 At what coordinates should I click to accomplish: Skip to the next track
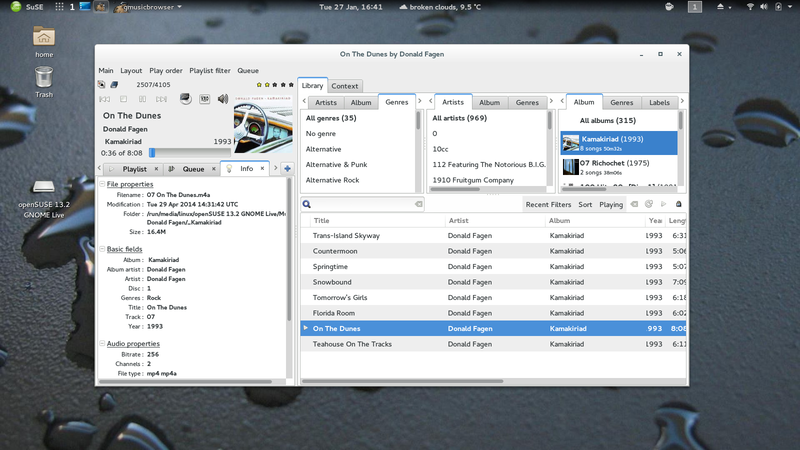[x=161, y=99]
